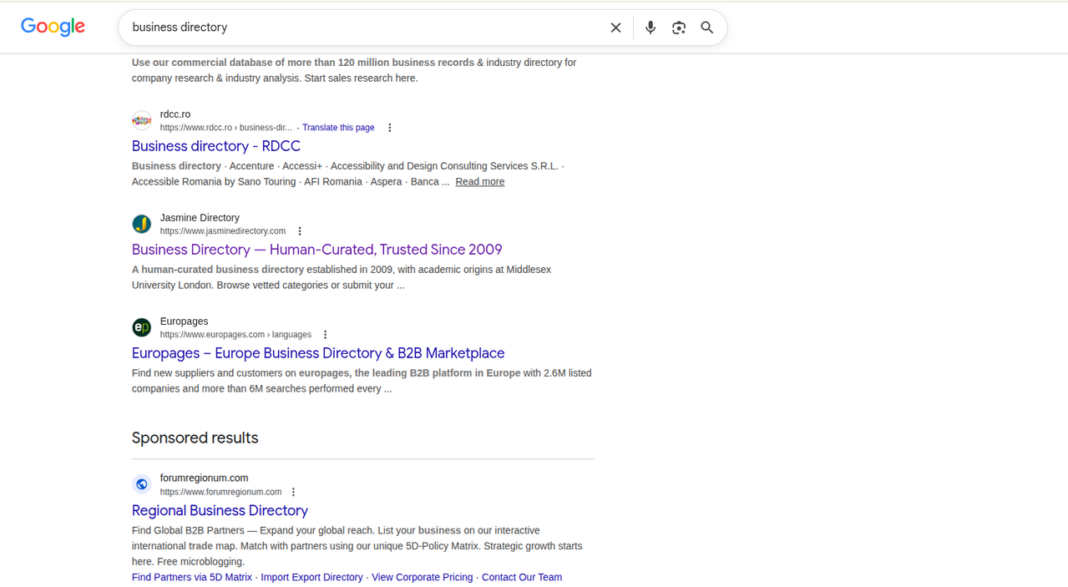
Task: Click 'Read more' in the RDCC snippet
Action: (x=480, y=182)
